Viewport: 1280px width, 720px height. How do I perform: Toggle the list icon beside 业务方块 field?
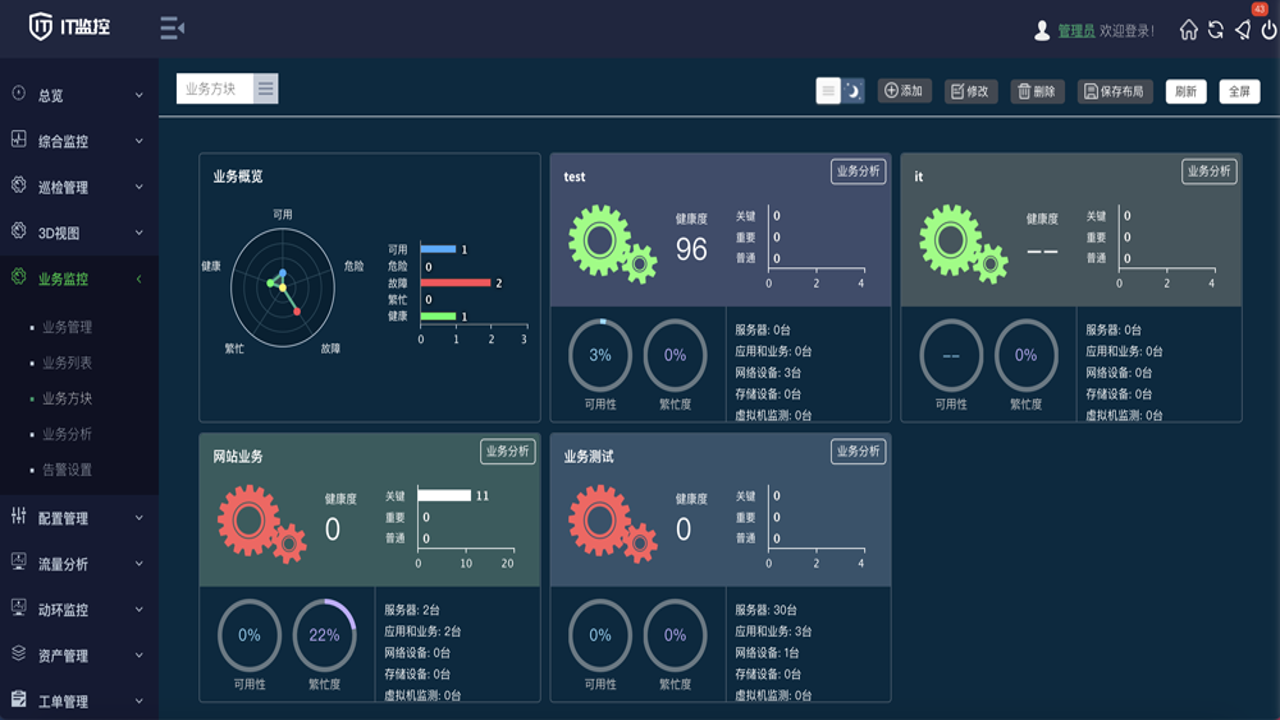click(266, 89)
